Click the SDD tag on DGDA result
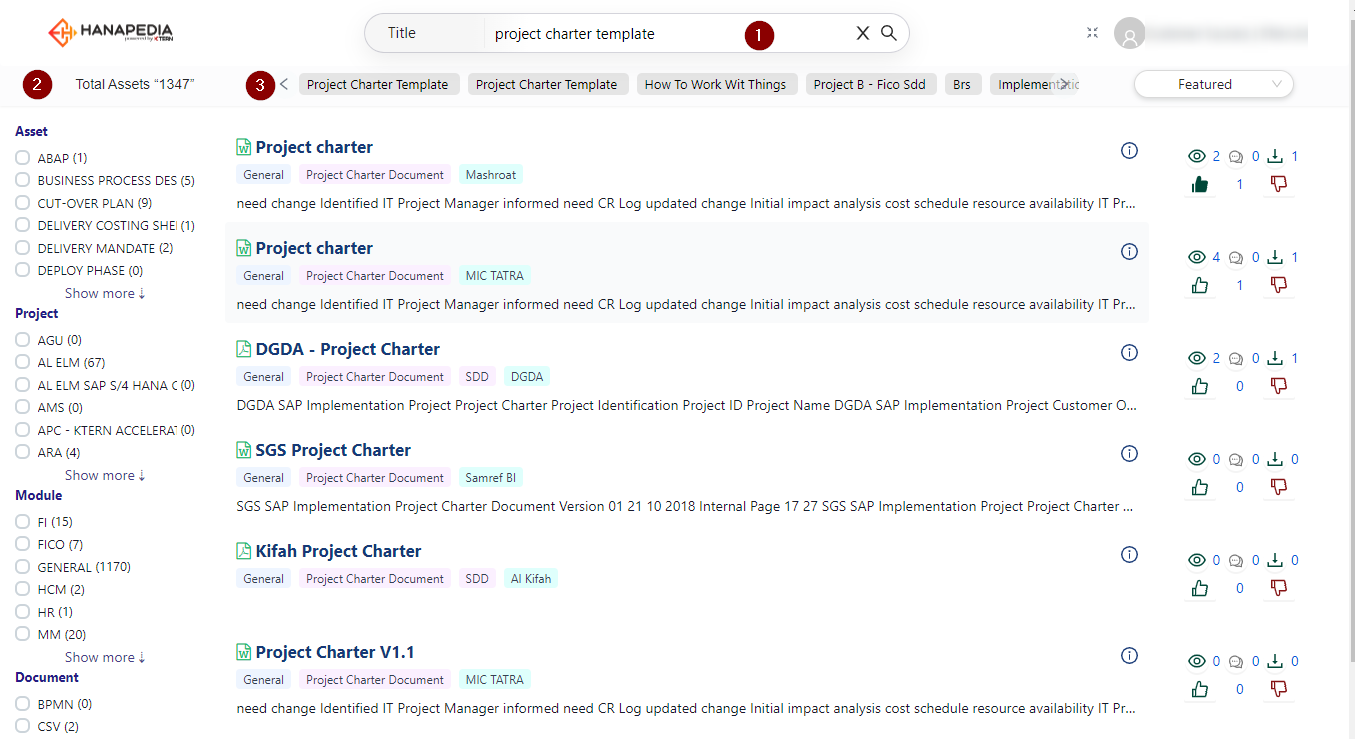Screen dimensions: 1355x739 click(x=477, y=377)
